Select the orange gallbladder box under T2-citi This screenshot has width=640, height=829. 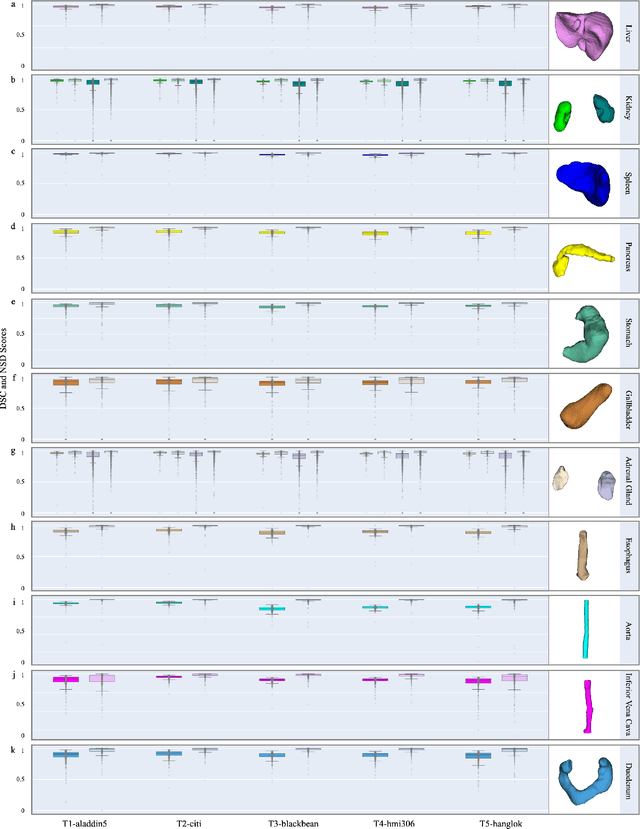pyautogui.click(x=169, y=382)
